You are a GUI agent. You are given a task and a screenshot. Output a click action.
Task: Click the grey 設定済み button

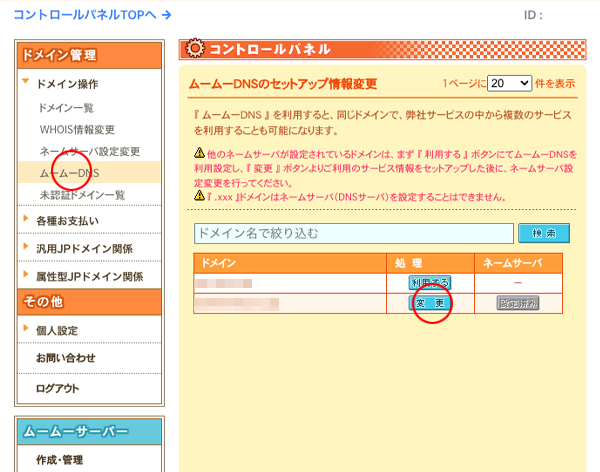coord(518,304)
